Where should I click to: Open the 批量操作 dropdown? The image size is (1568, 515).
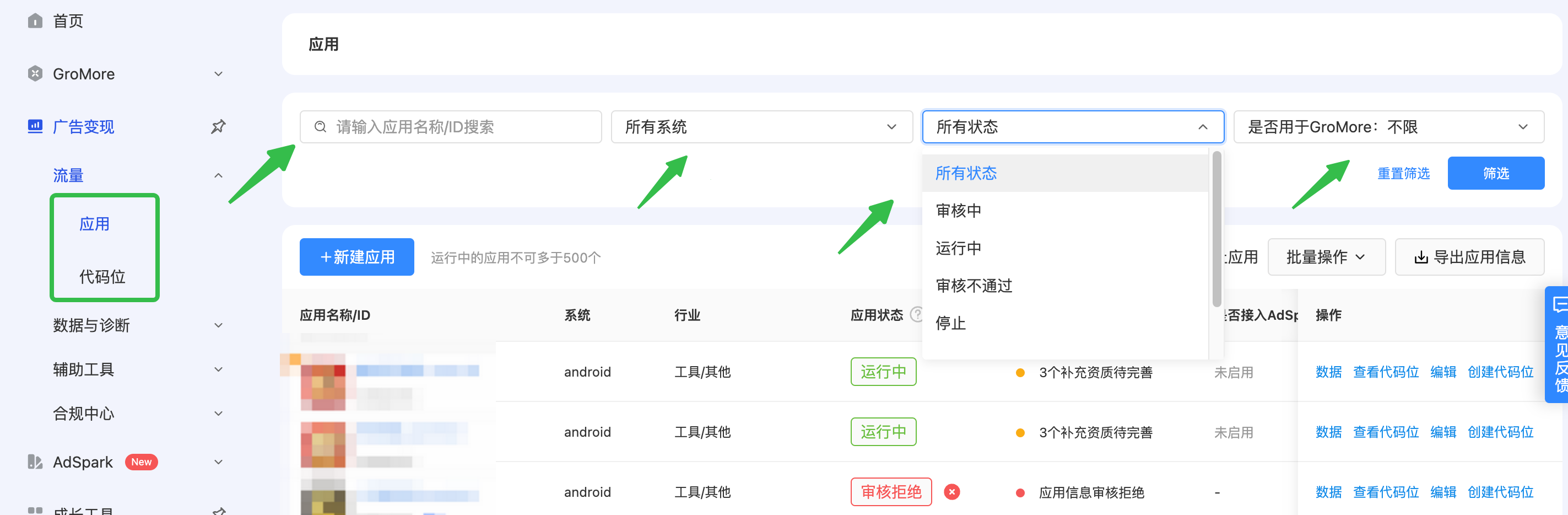pos(1326,257)
